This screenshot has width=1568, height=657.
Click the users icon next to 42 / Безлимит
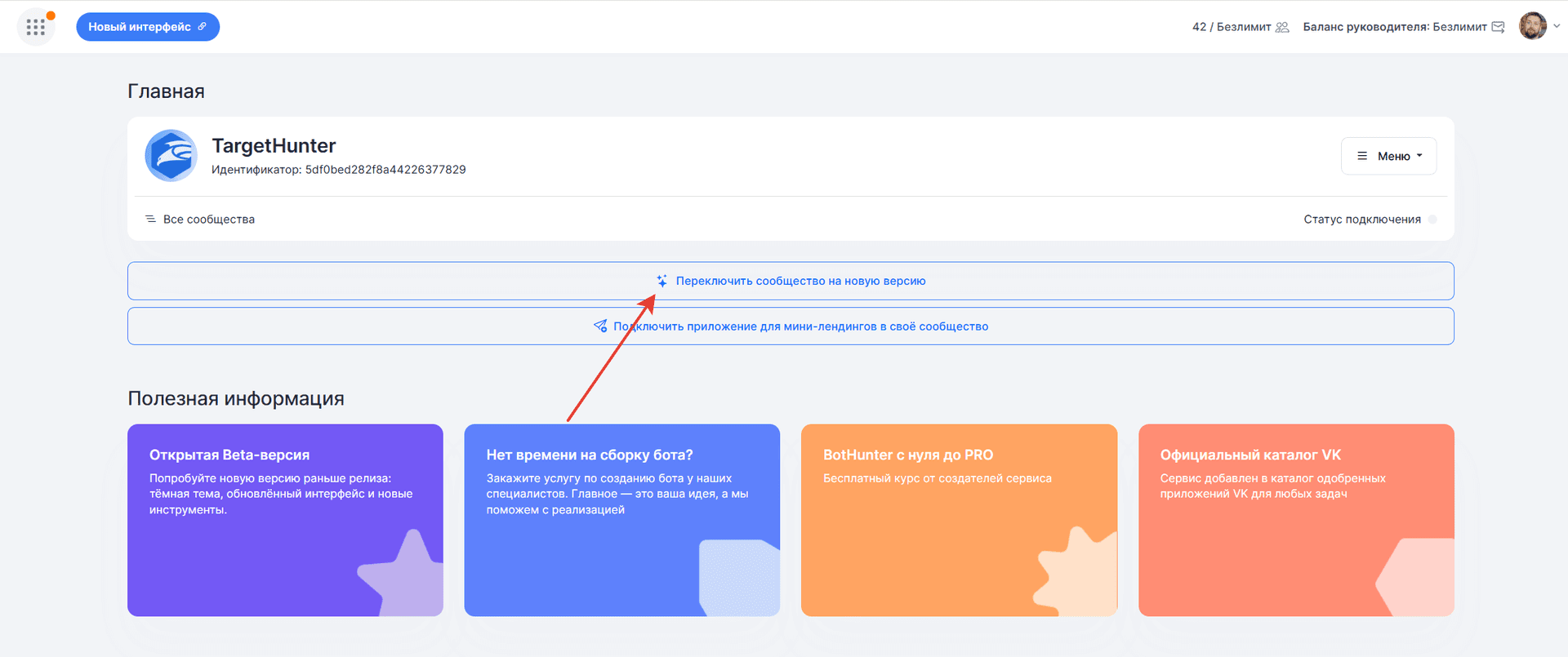click(x=1282, y=27)
